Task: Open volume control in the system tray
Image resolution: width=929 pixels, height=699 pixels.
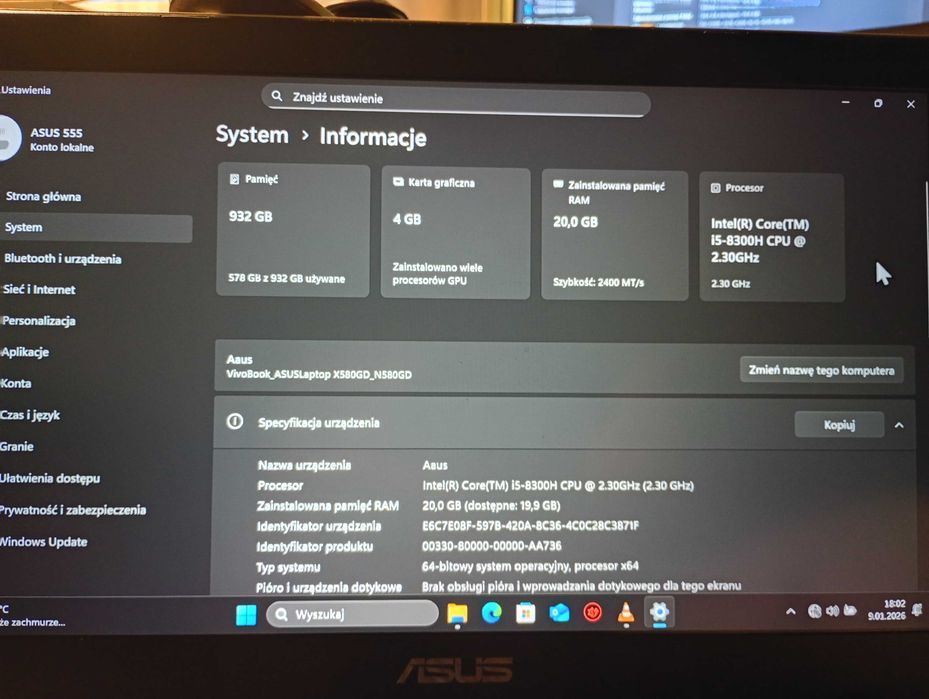Action: 832,611
